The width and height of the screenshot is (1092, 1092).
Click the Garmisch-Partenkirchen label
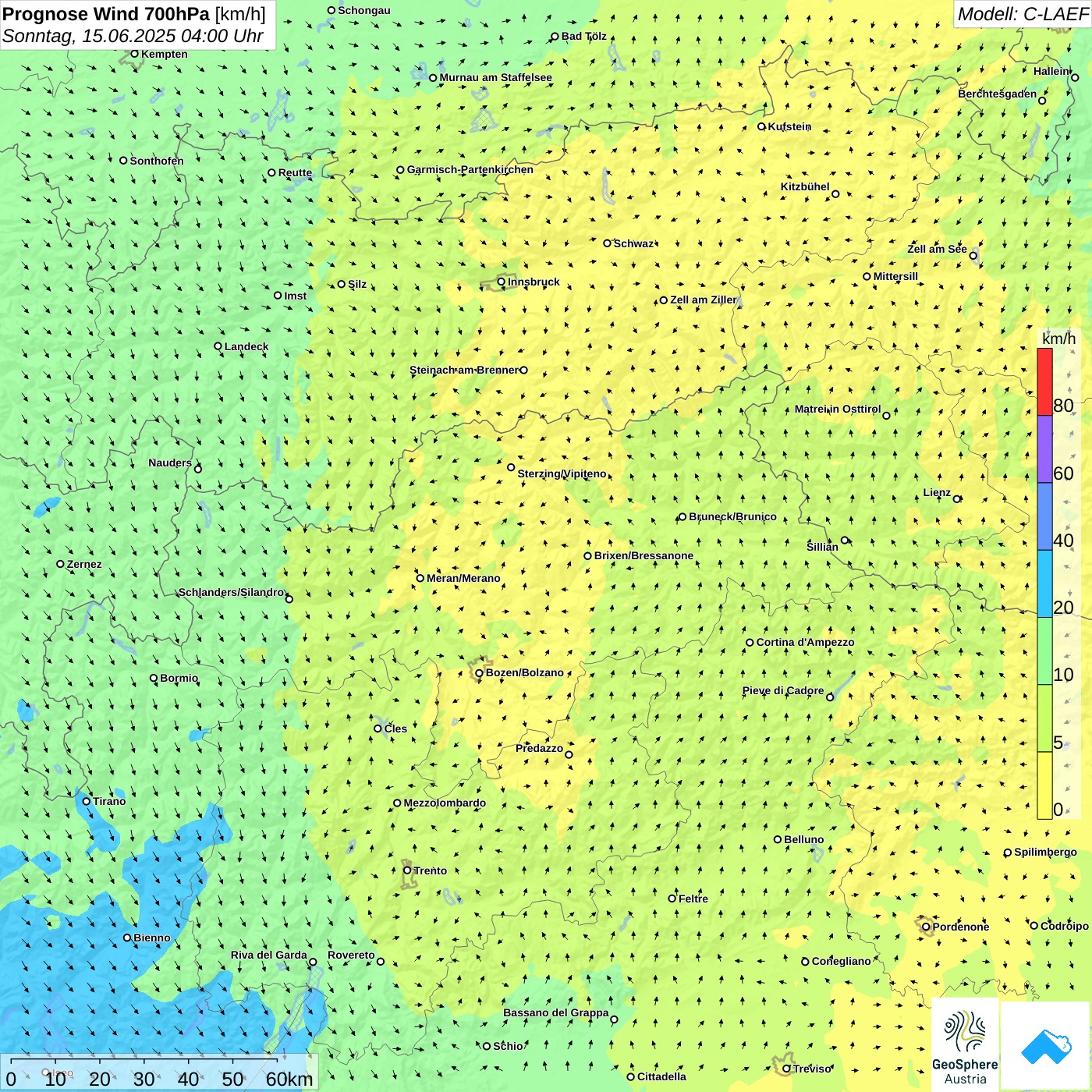(x=470, y=169)
